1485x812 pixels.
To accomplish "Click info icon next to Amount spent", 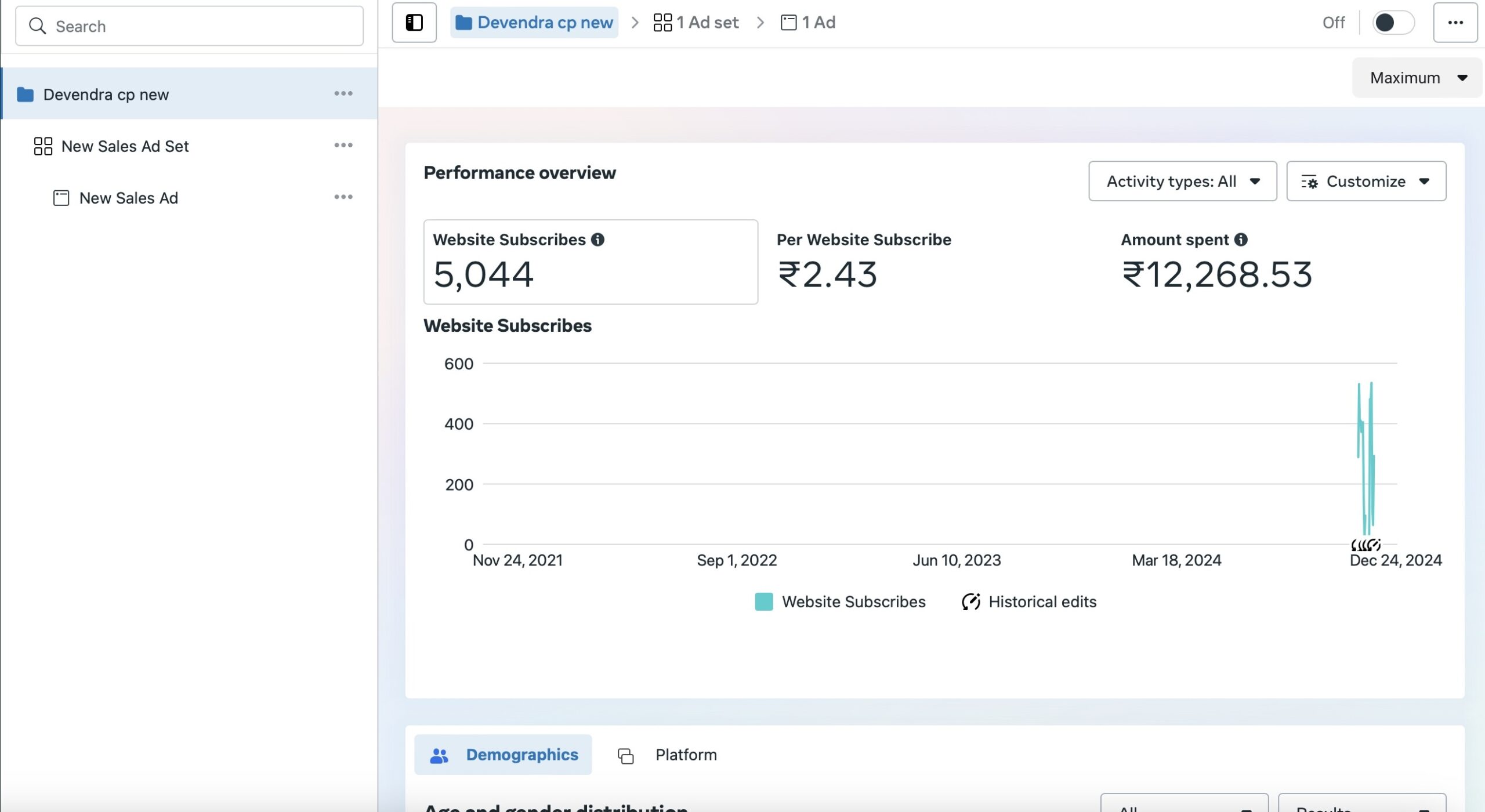I will tap(1241, 240).
